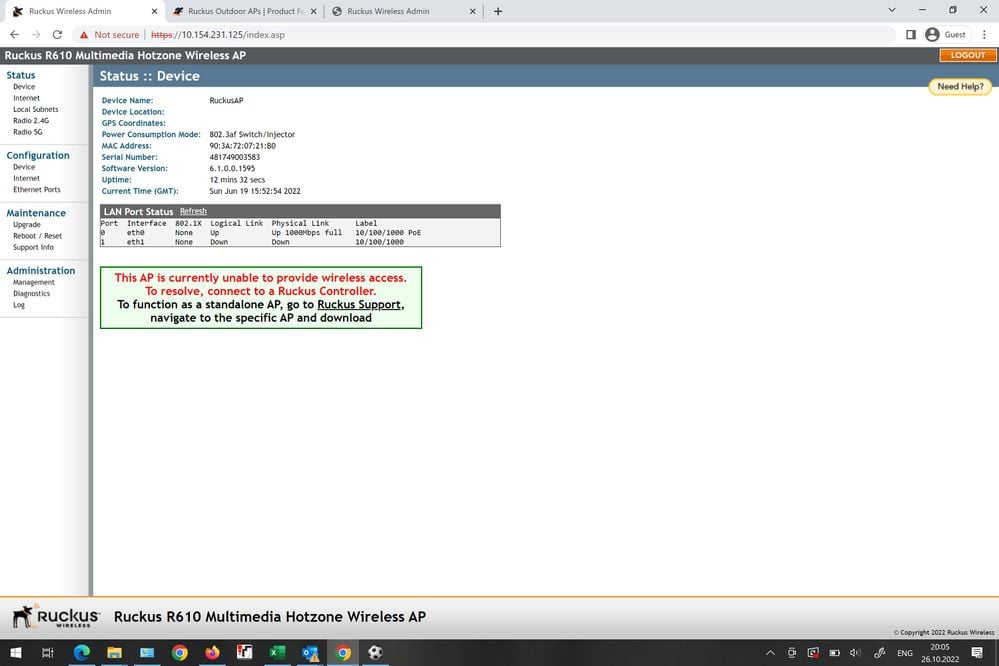Open Support Info under Maintenance
999x666 pixels.
tap(33, 247)
